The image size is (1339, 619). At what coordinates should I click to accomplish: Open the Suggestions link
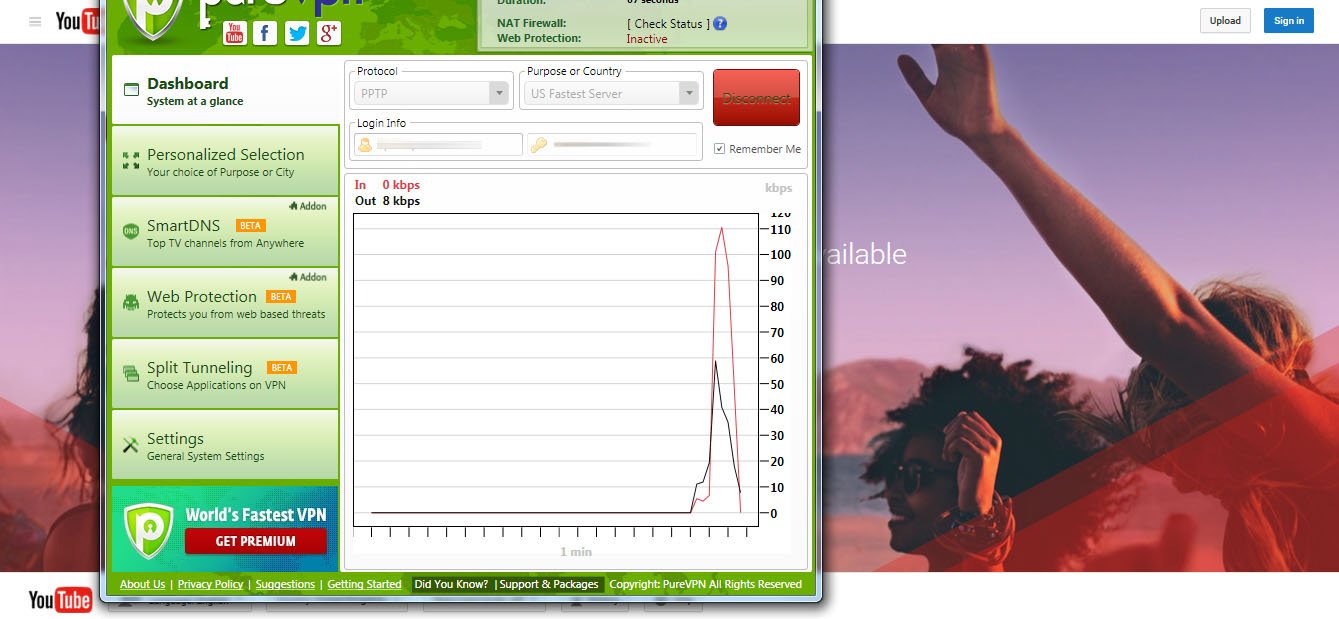(x=285, y=584)
